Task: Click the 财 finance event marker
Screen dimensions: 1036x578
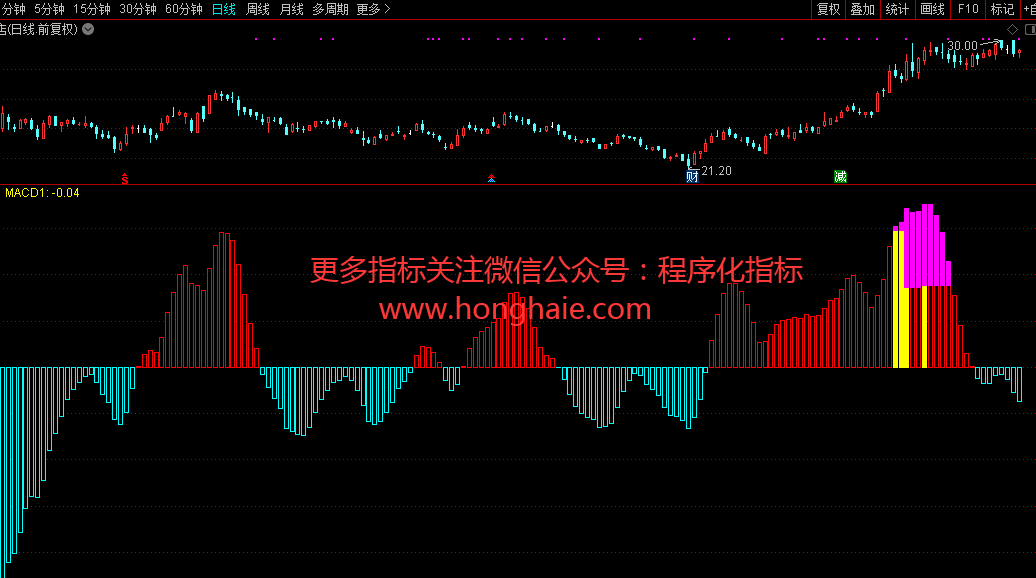Action: (x=692, y=176)
